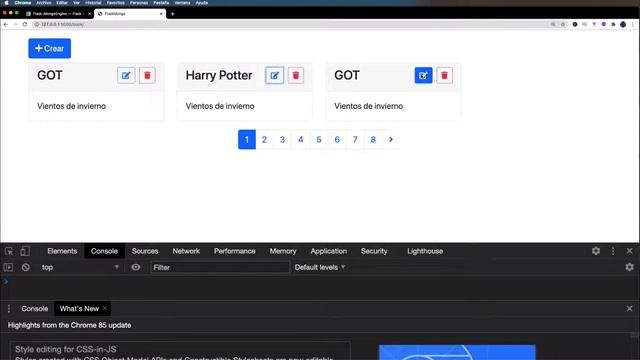
Task: Go back in browser history
Action: click(6, 24)
